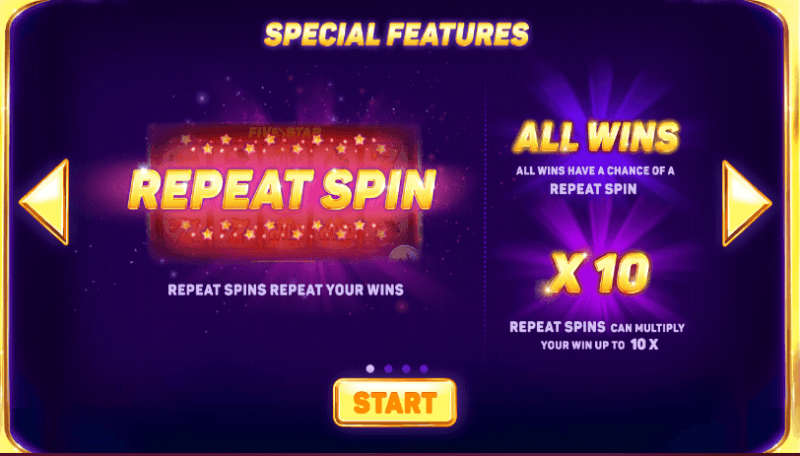Click the caption 'Repeat spins repeat your wins'
The height and width of the screenshot is (456, 800).
coord(286,290)
